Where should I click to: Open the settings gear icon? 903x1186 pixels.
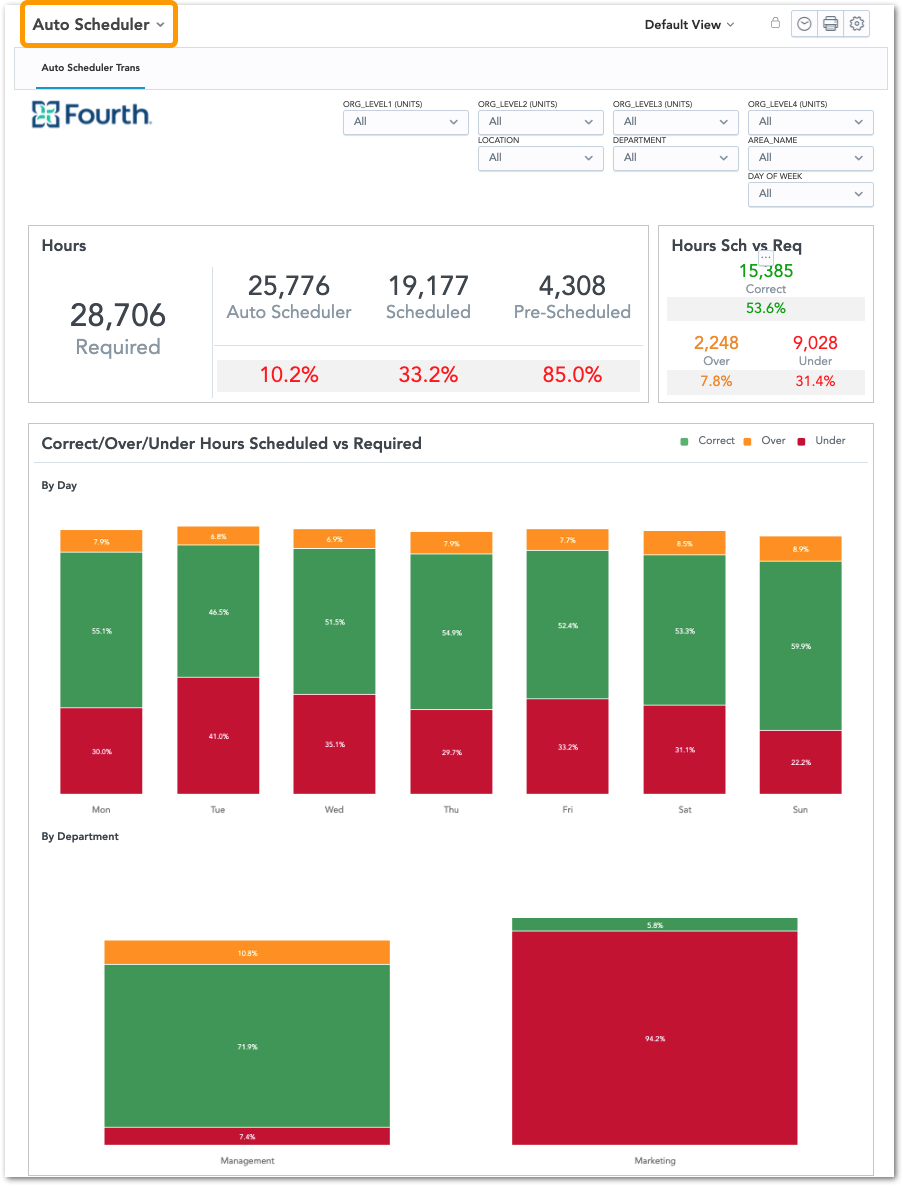tap(857, 24)
